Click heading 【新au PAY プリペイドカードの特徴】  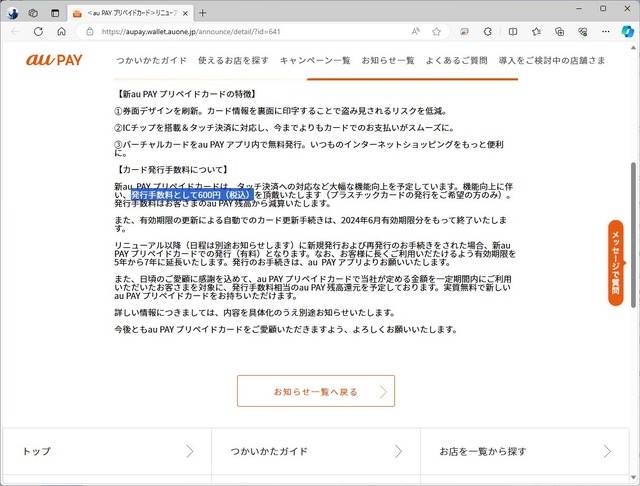(187, 94)
